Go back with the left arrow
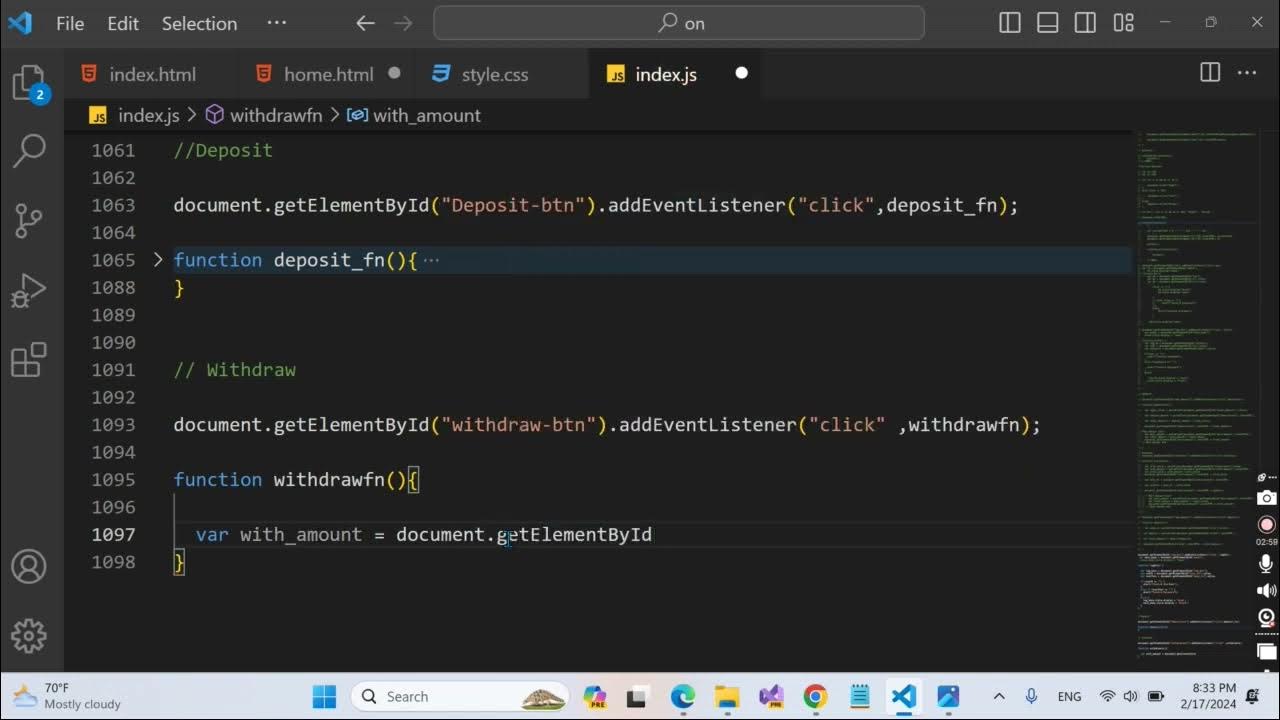1280x720 pixels. [365, 23]
